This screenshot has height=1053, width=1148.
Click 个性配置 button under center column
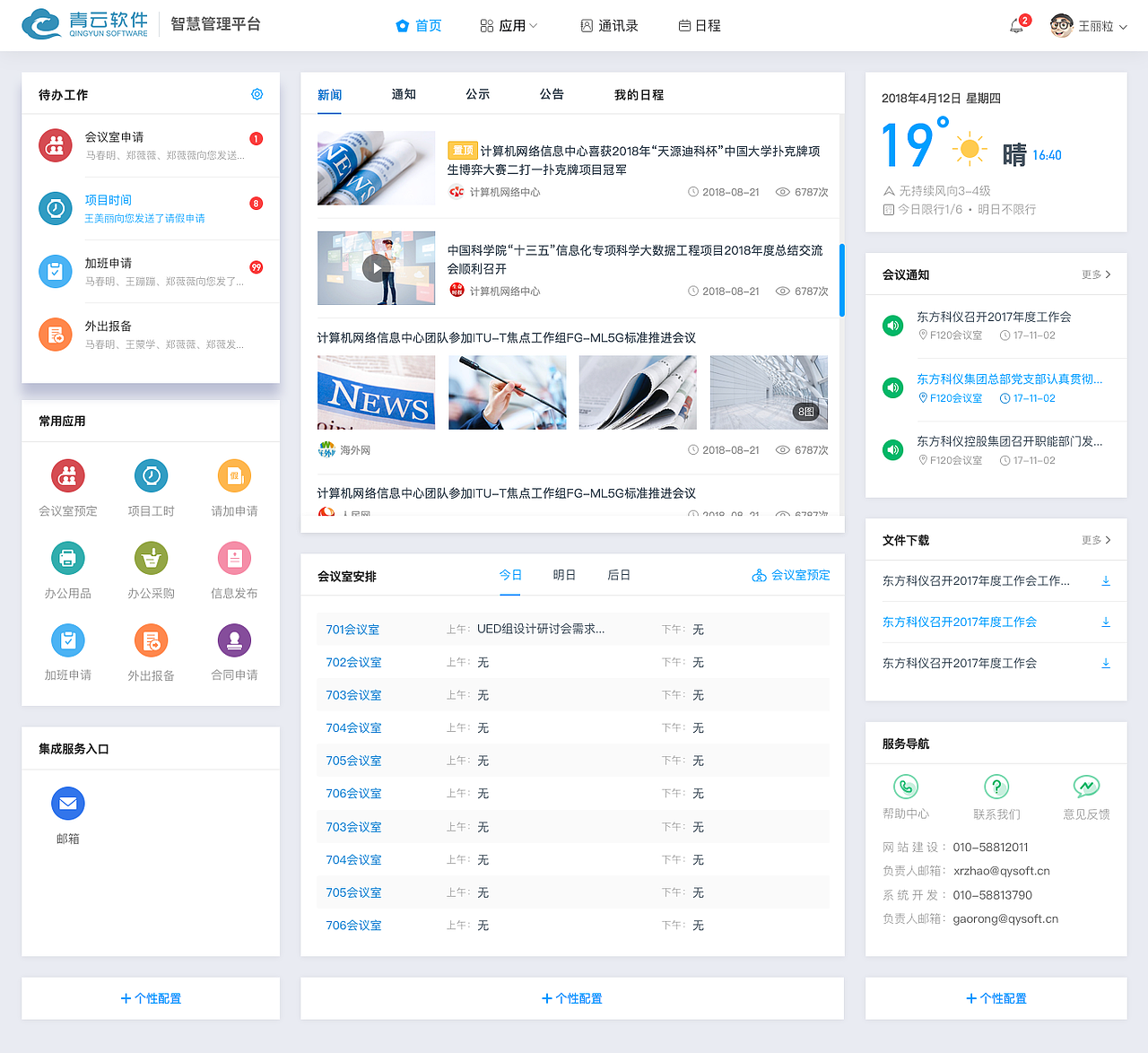tap(572, 998)
